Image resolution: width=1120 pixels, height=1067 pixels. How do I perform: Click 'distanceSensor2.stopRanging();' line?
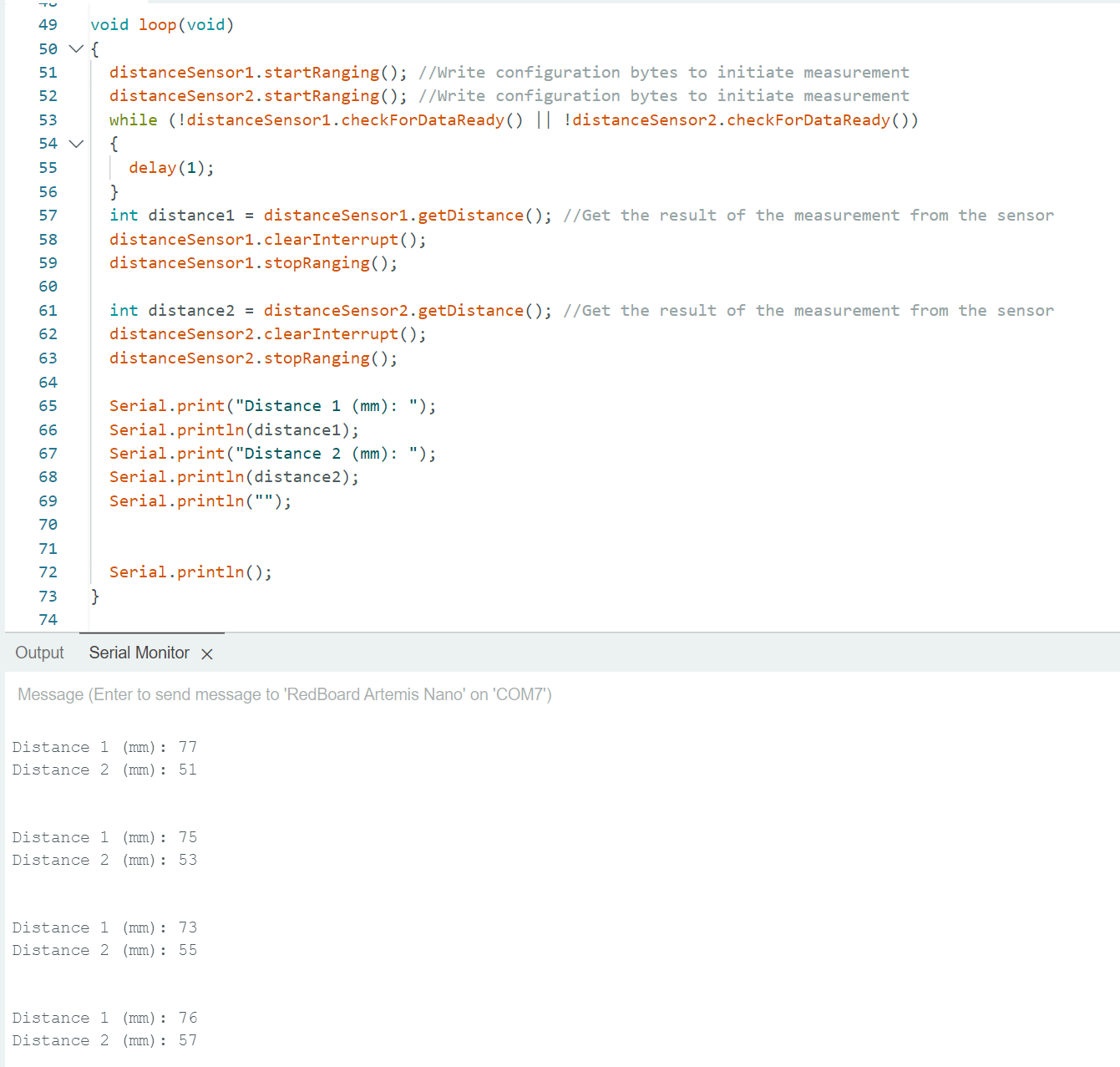[x=253, y=358]
